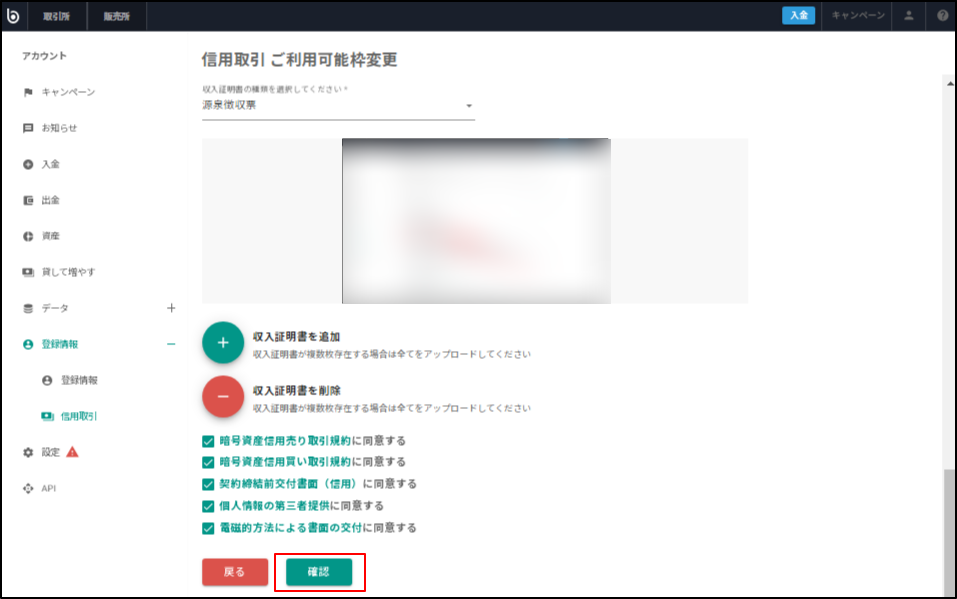Collapse the 登録情報 section with minus sign
Screen dimensions: 957x599
pos(171,344)
